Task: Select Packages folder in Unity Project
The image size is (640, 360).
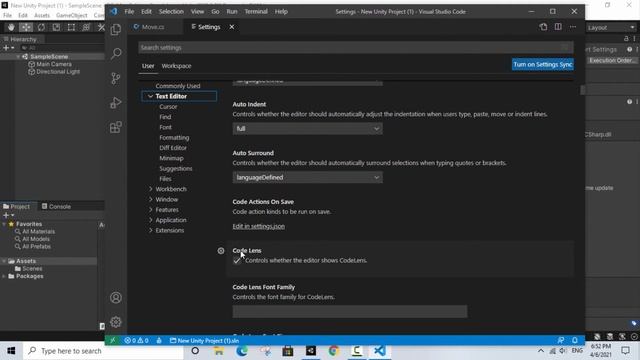Action: pyautogui.click(x=29, y=276)
